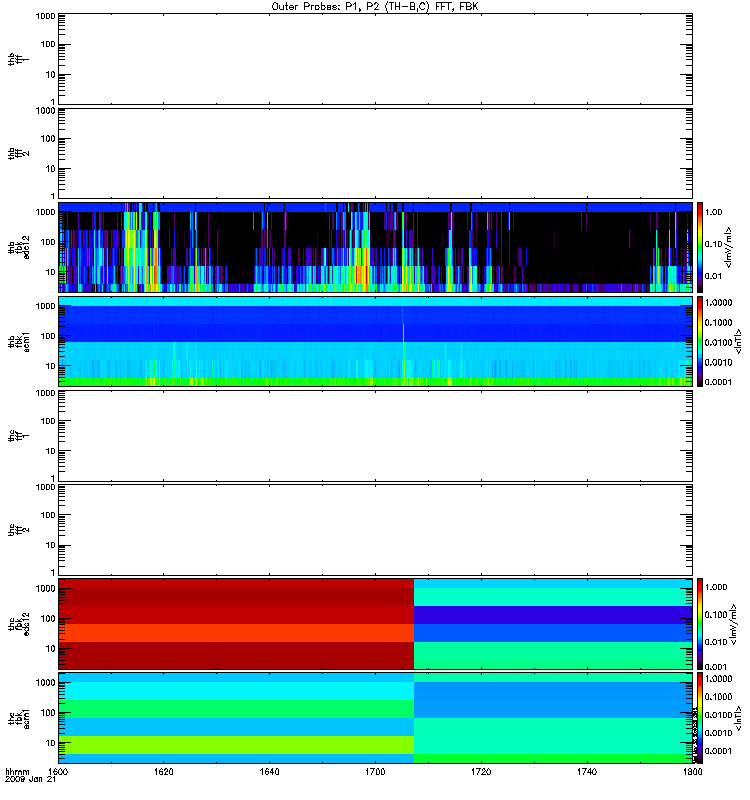Click the '1.00' tick on thb edc12 color bar
Screen dimensions: 750x800
tap(713, 212)
